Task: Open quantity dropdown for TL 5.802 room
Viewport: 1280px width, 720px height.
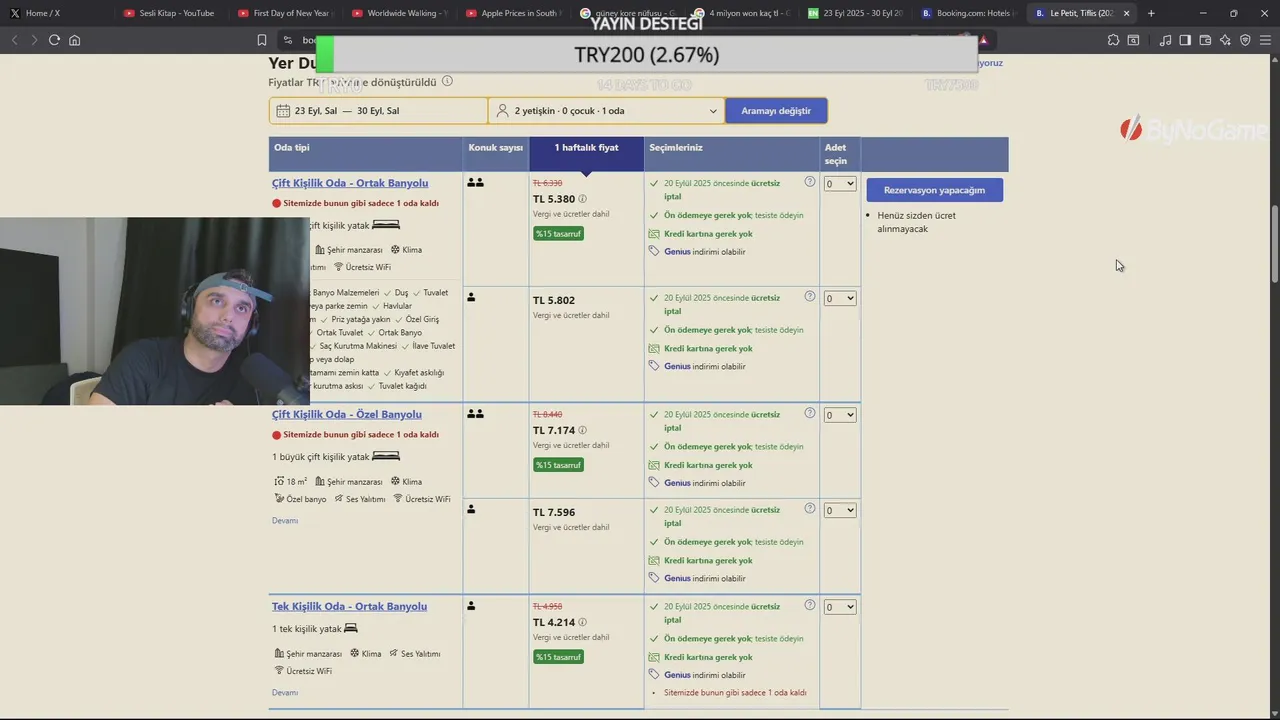Action: [840, 298]
